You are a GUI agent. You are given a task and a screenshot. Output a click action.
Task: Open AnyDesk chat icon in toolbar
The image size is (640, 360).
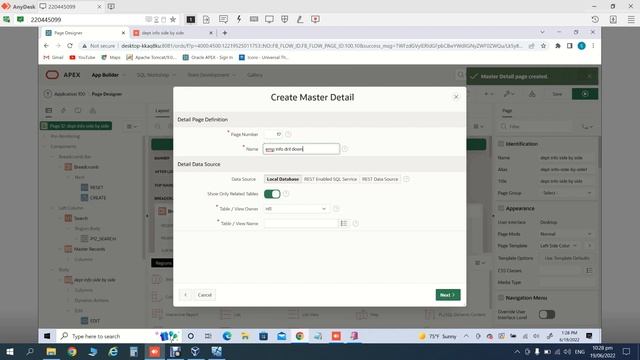pos(223,19)
